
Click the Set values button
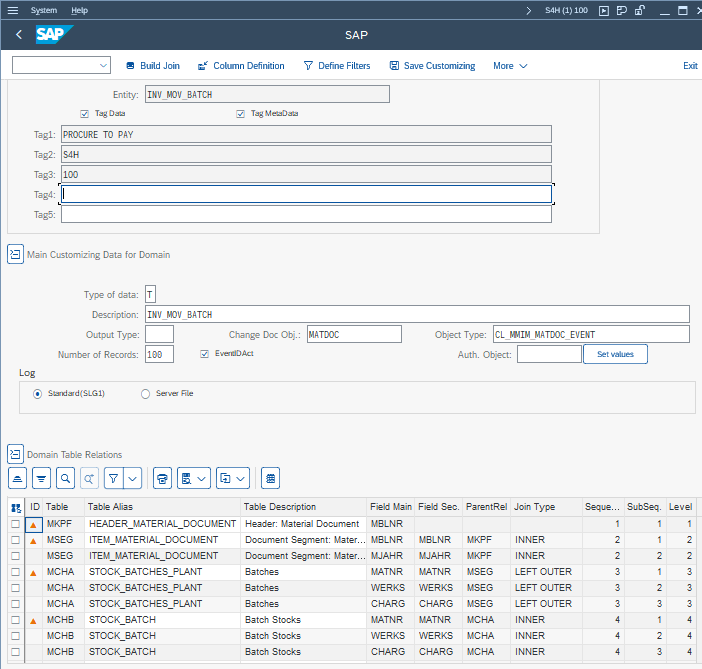(615, 354)
